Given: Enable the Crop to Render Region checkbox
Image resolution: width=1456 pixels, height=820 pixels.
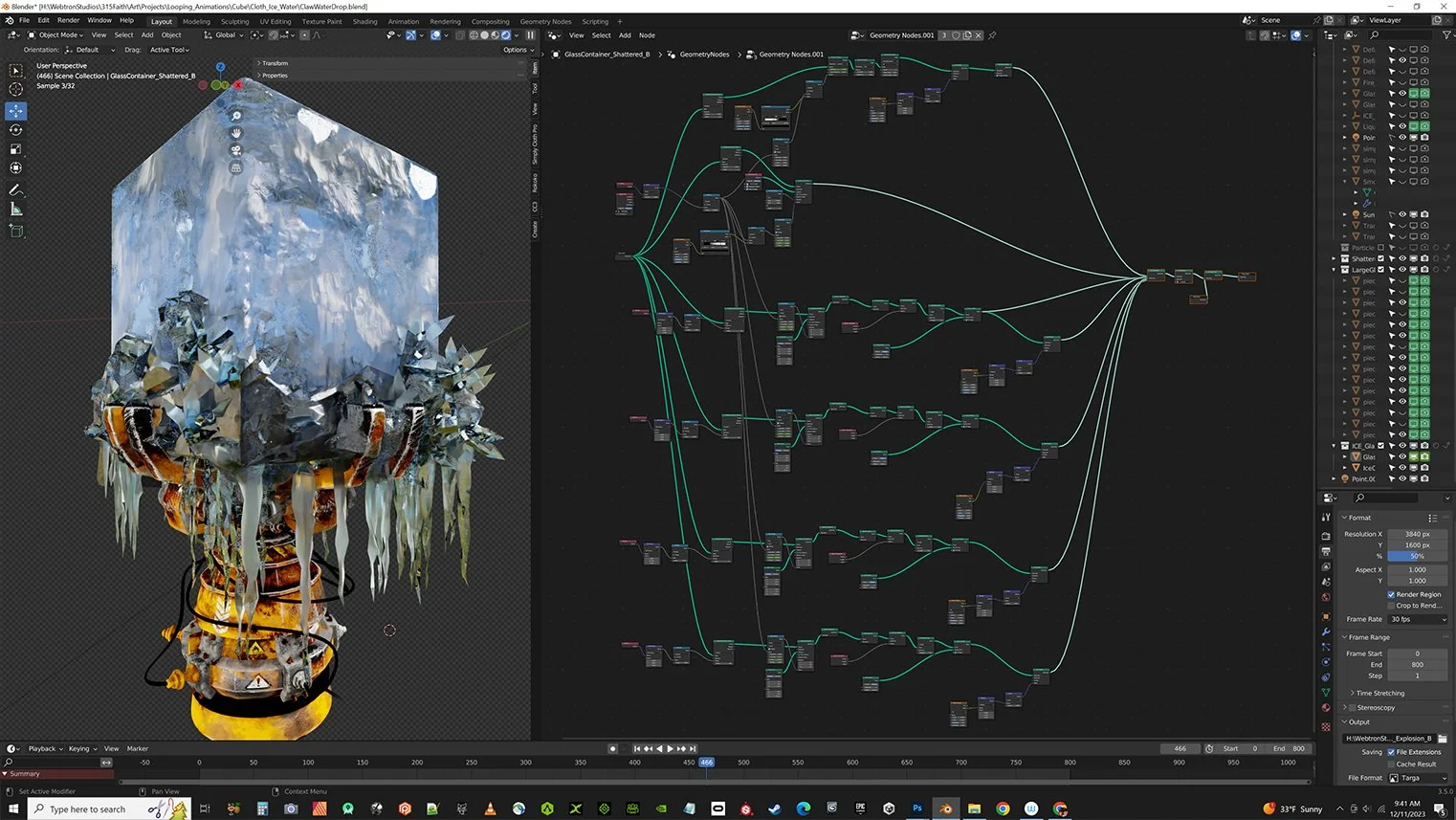Looking at the screenshot, I should pos(1391,606).
